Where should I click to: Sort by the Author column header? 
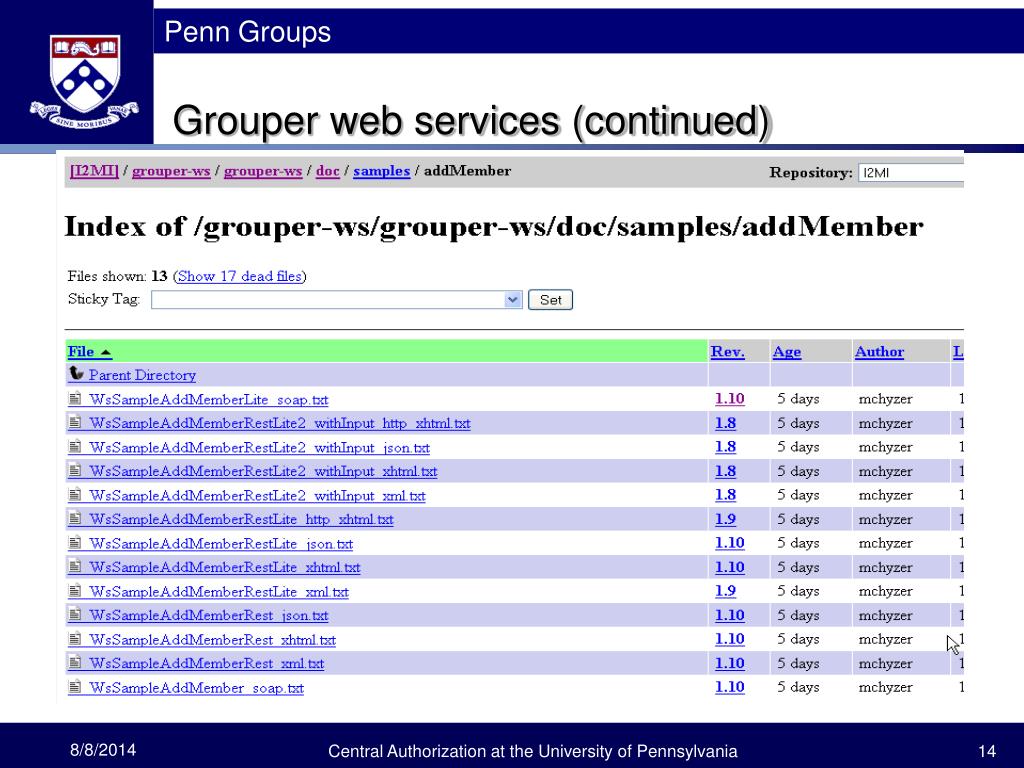point(880,352)
